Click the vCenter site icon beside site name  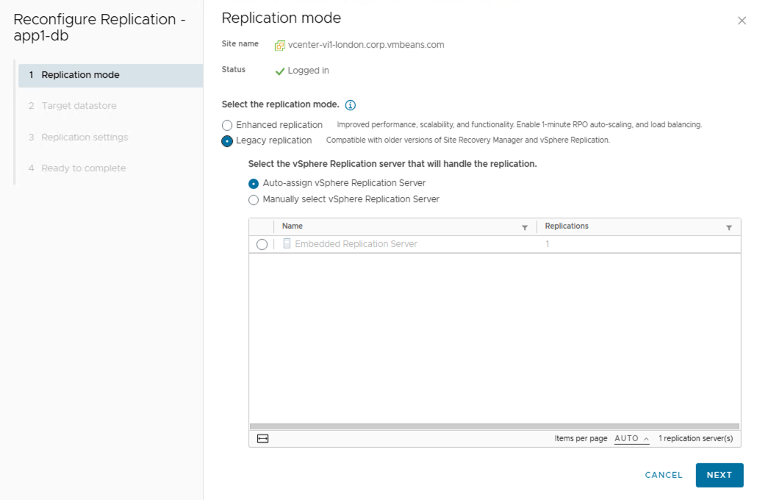[280, 45]
